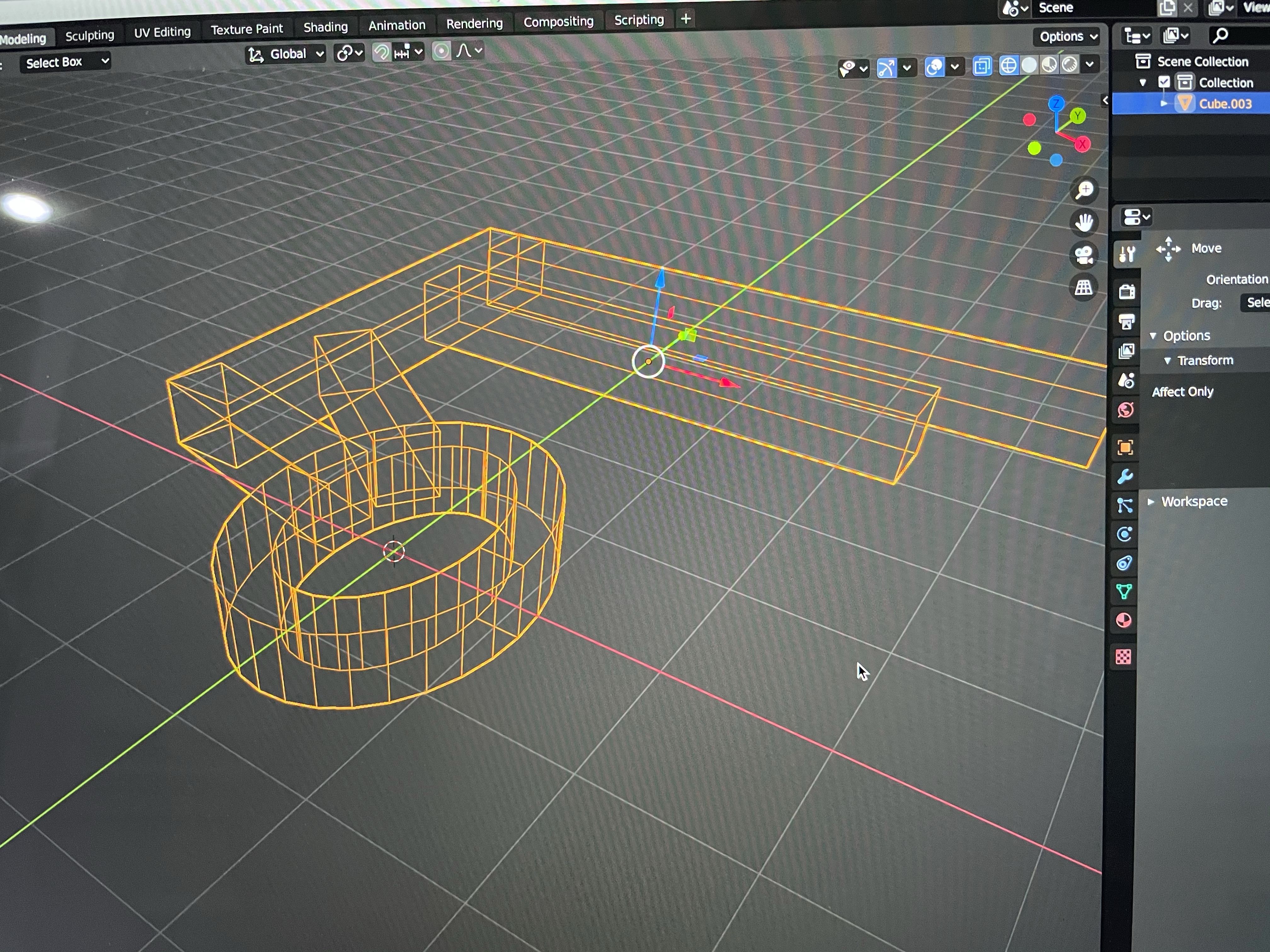Open the Object properties orange square tab
This screenshot has width=1270, height=952.
pyautogui.click(x=1125, y=447)
